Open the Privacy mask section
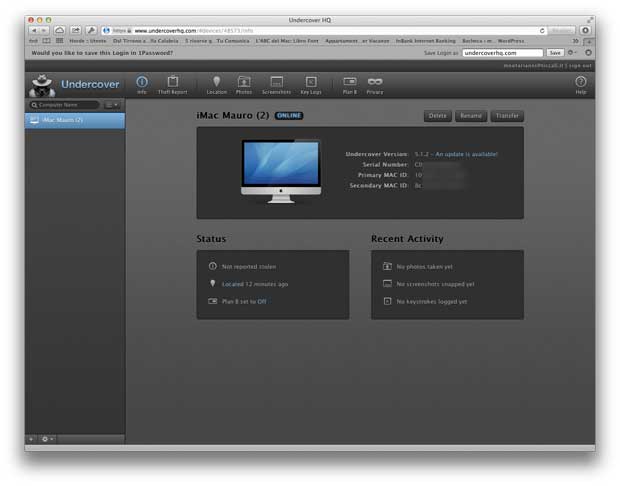The width and height of the screenshot is (620, 486). pos(375,85)
